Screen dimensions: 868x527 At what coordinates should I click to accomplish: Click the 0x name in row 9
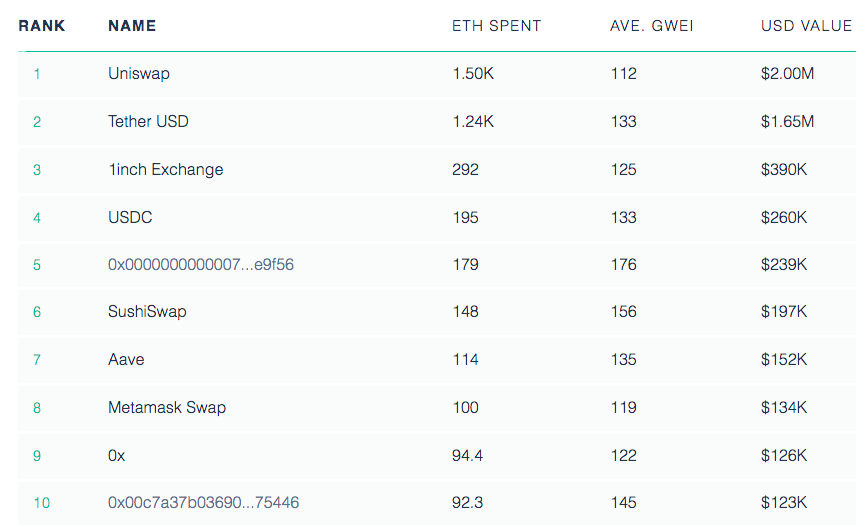coord(117,455)
